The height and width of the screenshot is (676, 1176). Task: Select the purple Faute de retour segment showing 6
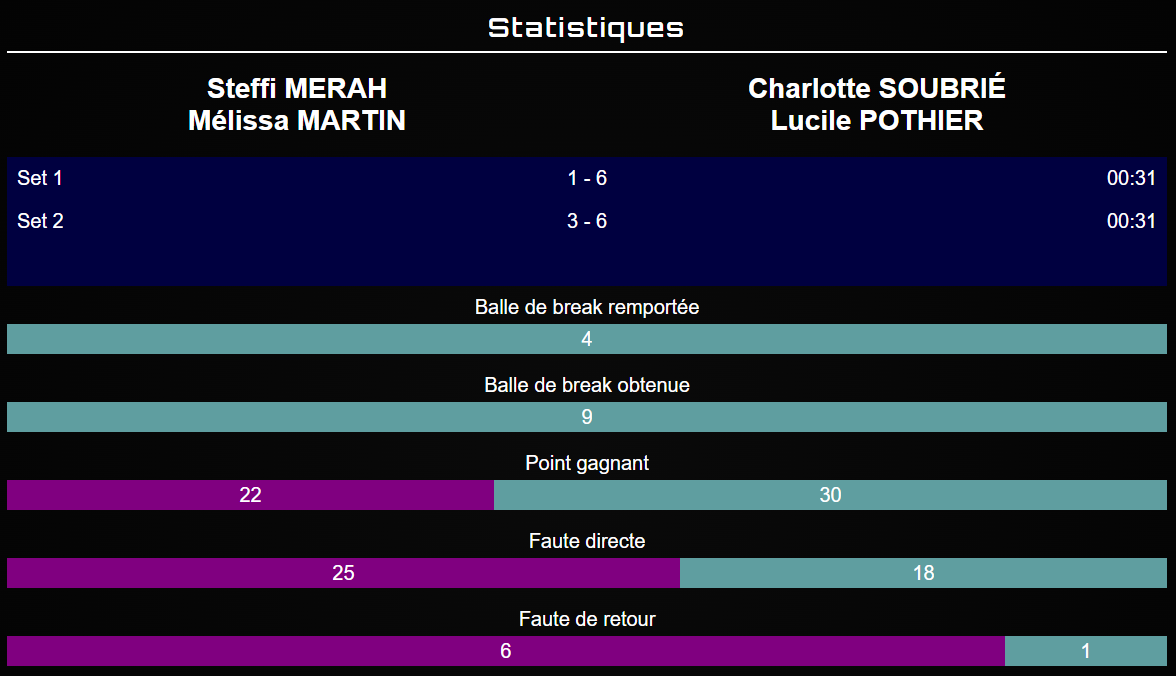(505, 651)
